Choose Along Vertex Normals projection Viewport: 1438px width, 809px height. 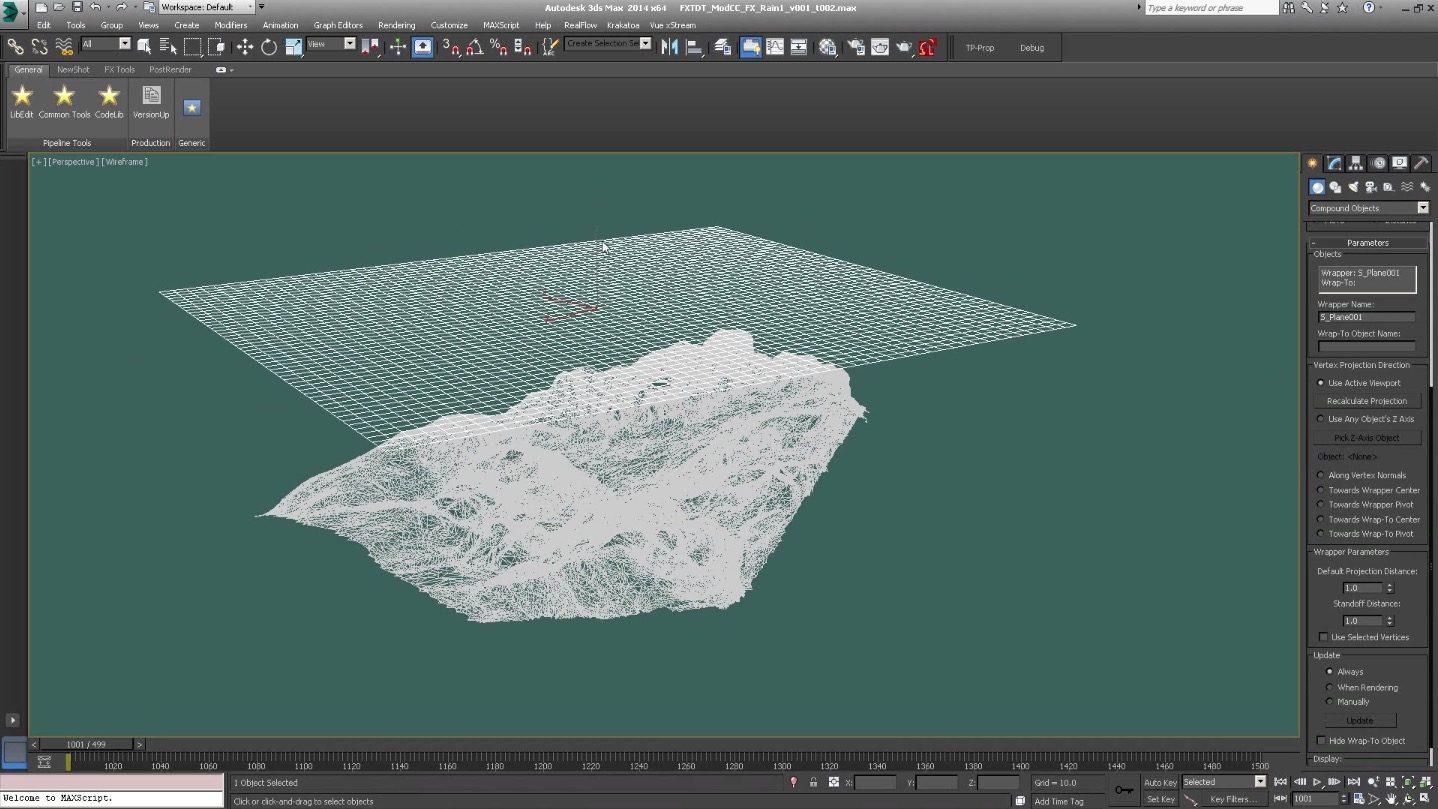pos(1320,475)
